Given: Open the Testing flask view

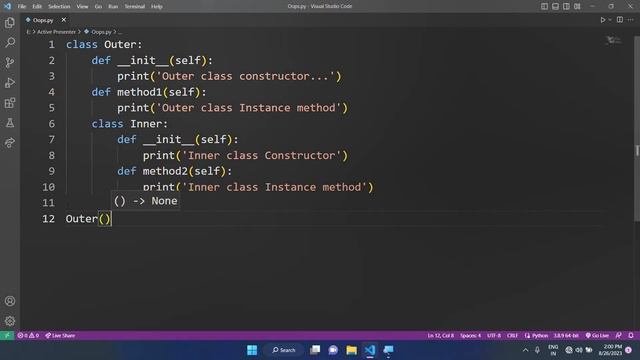Looking at the screenshot, I should point(10,122).
